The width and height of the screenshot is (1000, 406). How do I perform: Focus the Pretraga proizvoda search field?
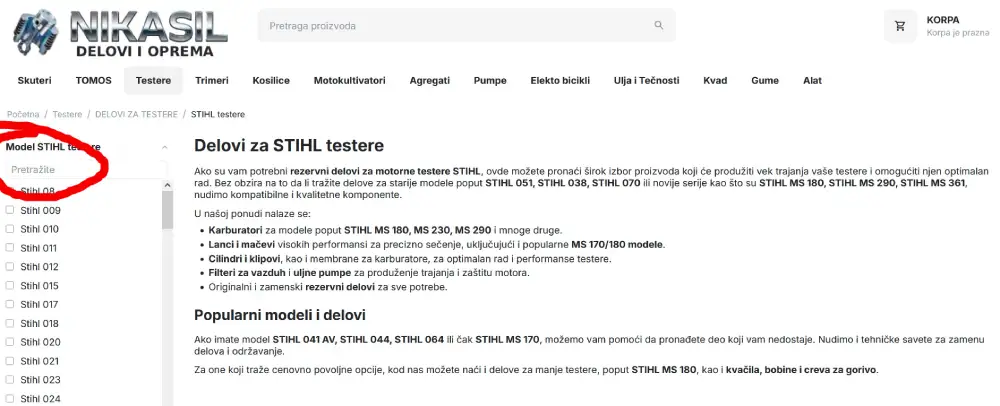(459, 25)
